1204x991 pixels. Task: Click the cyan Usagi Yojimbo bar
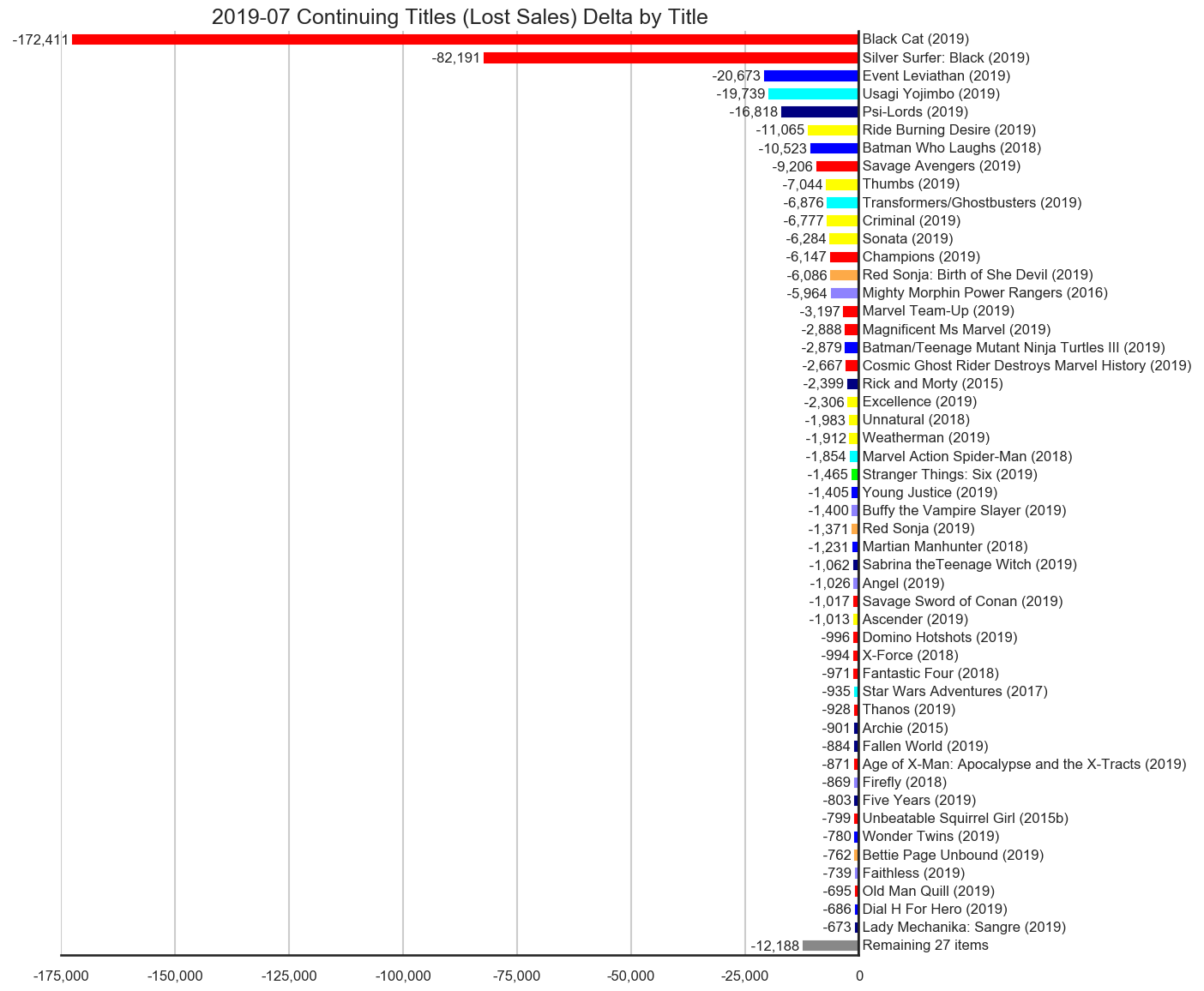pyautogui.click(x=813, y=94)
